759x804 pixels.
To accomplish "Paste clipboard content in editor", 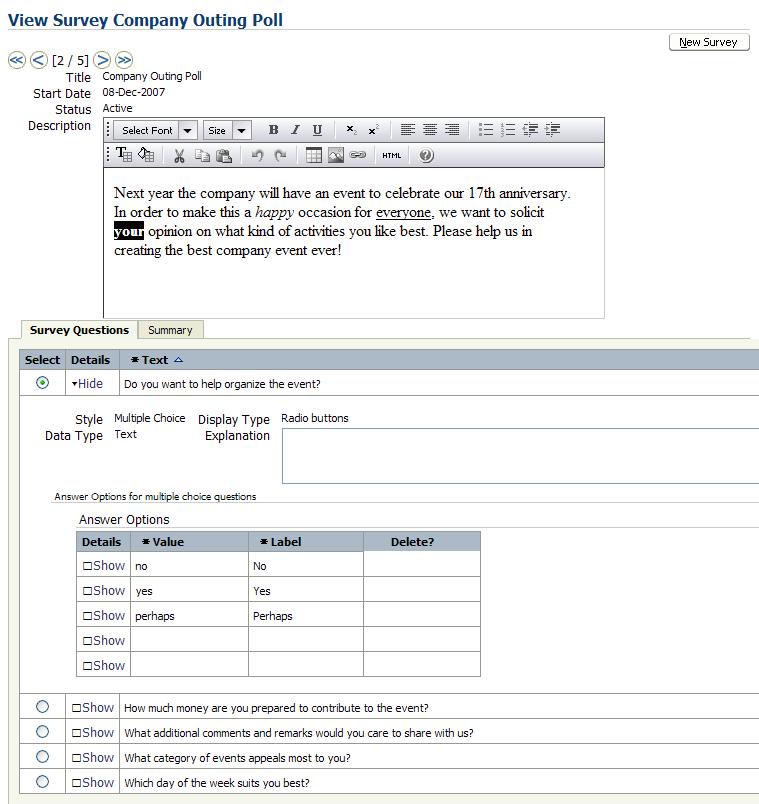I will [224, 155].
